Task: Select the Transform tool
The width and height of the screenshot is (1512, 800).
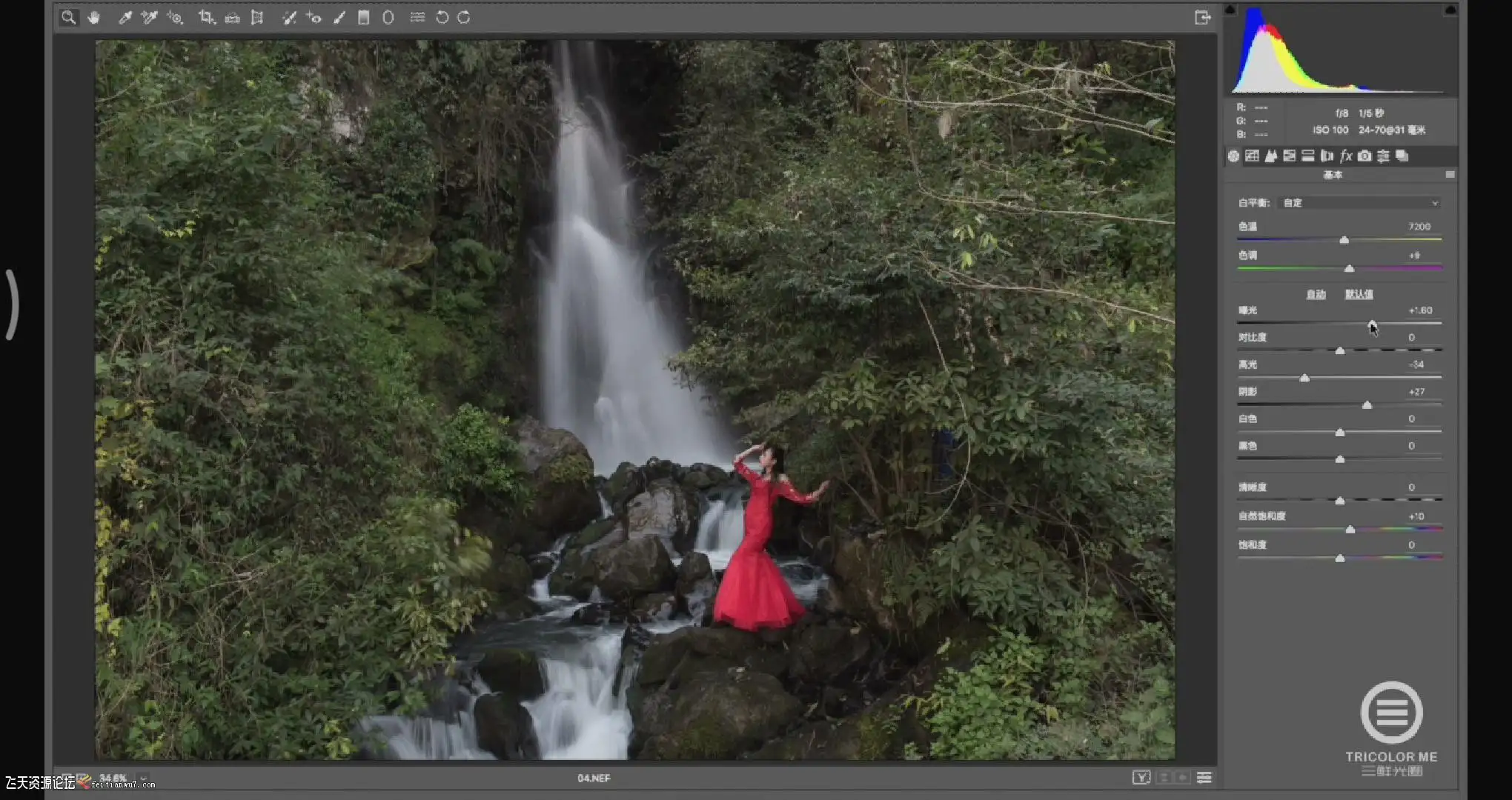Action: [257, 17]
